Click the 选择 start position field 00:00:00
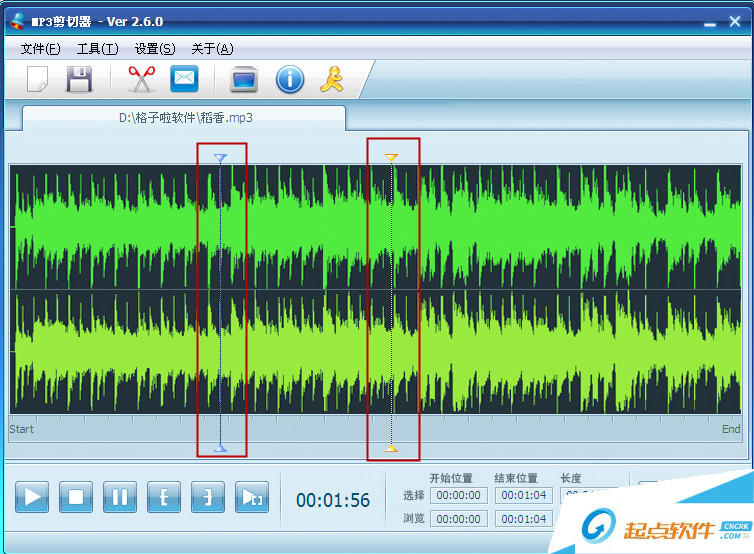The image size is (754, 554). coord(459,495)
